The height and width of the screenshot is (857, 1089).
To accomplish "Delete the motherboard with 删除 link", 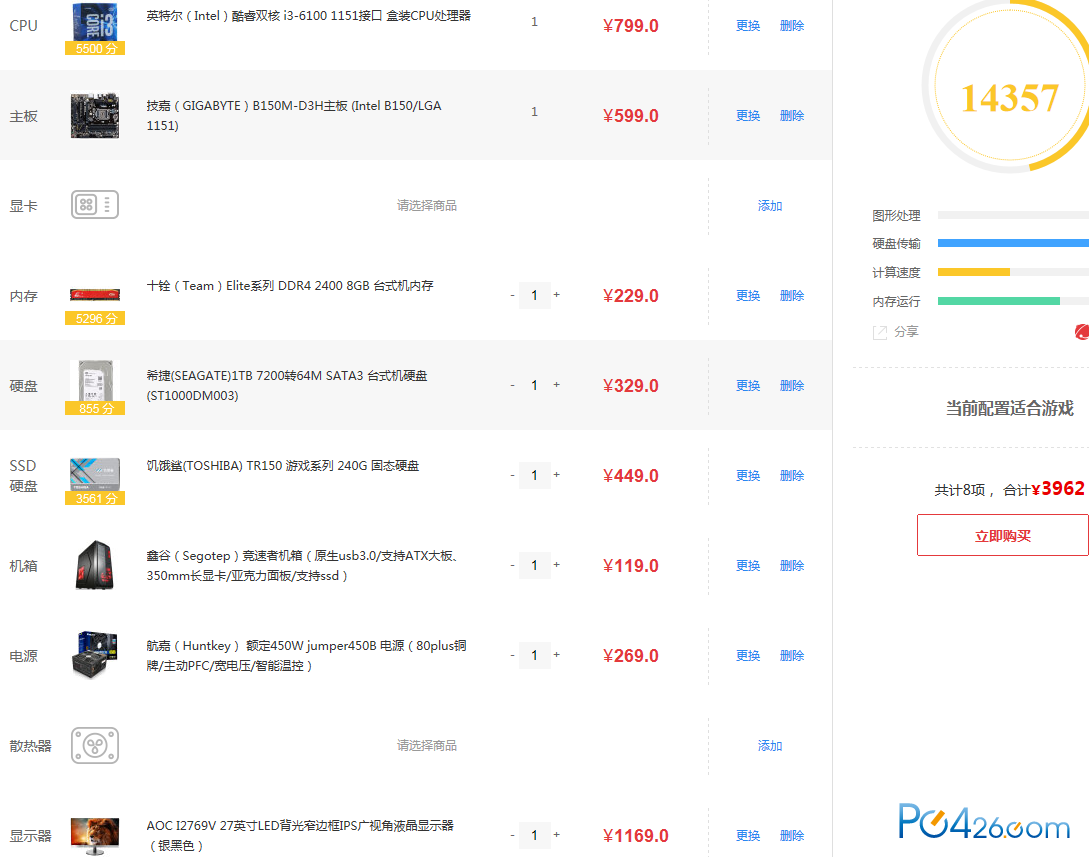I will coord(792,115).
